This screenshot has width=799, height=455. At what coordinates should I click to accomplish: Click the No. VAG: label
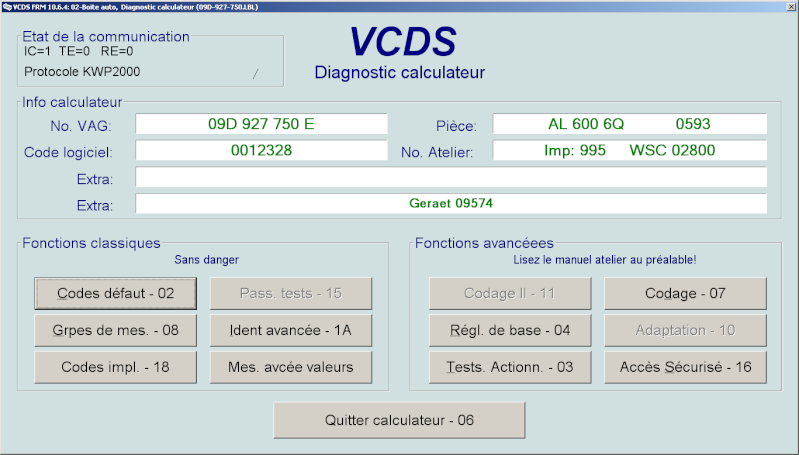point(81,126)
